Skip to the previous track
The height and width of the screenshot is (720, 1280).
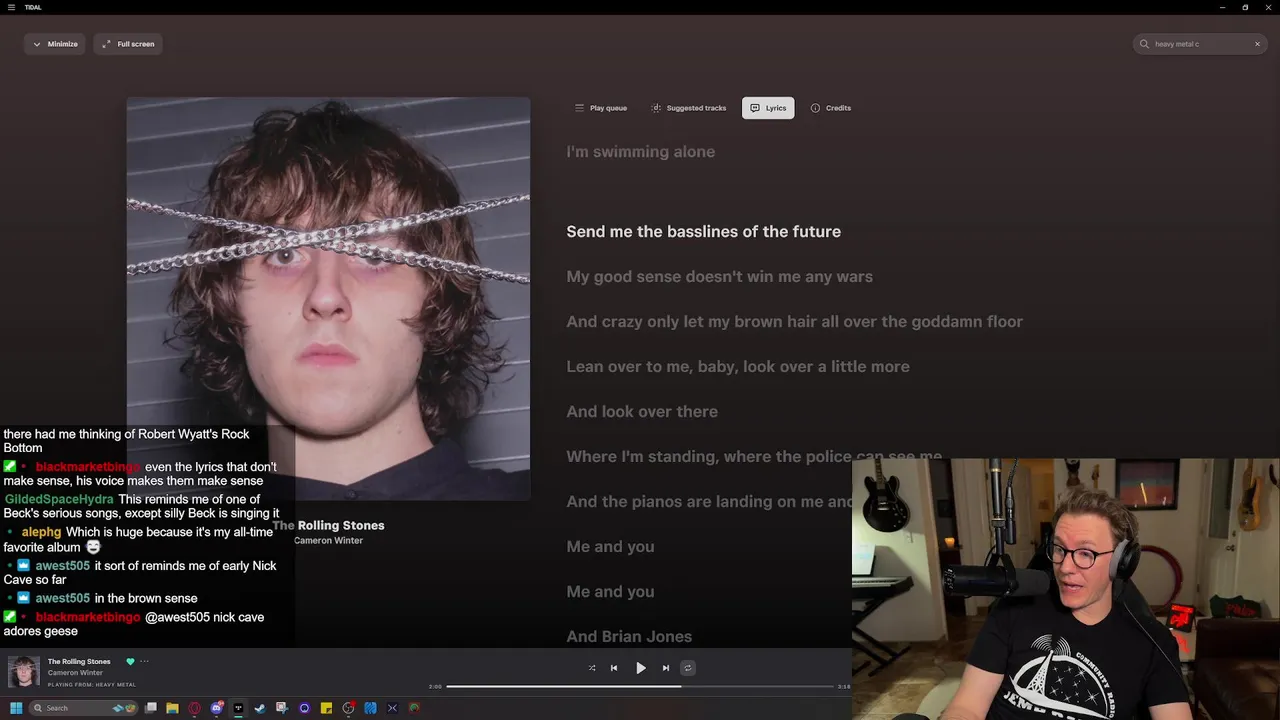614,668
